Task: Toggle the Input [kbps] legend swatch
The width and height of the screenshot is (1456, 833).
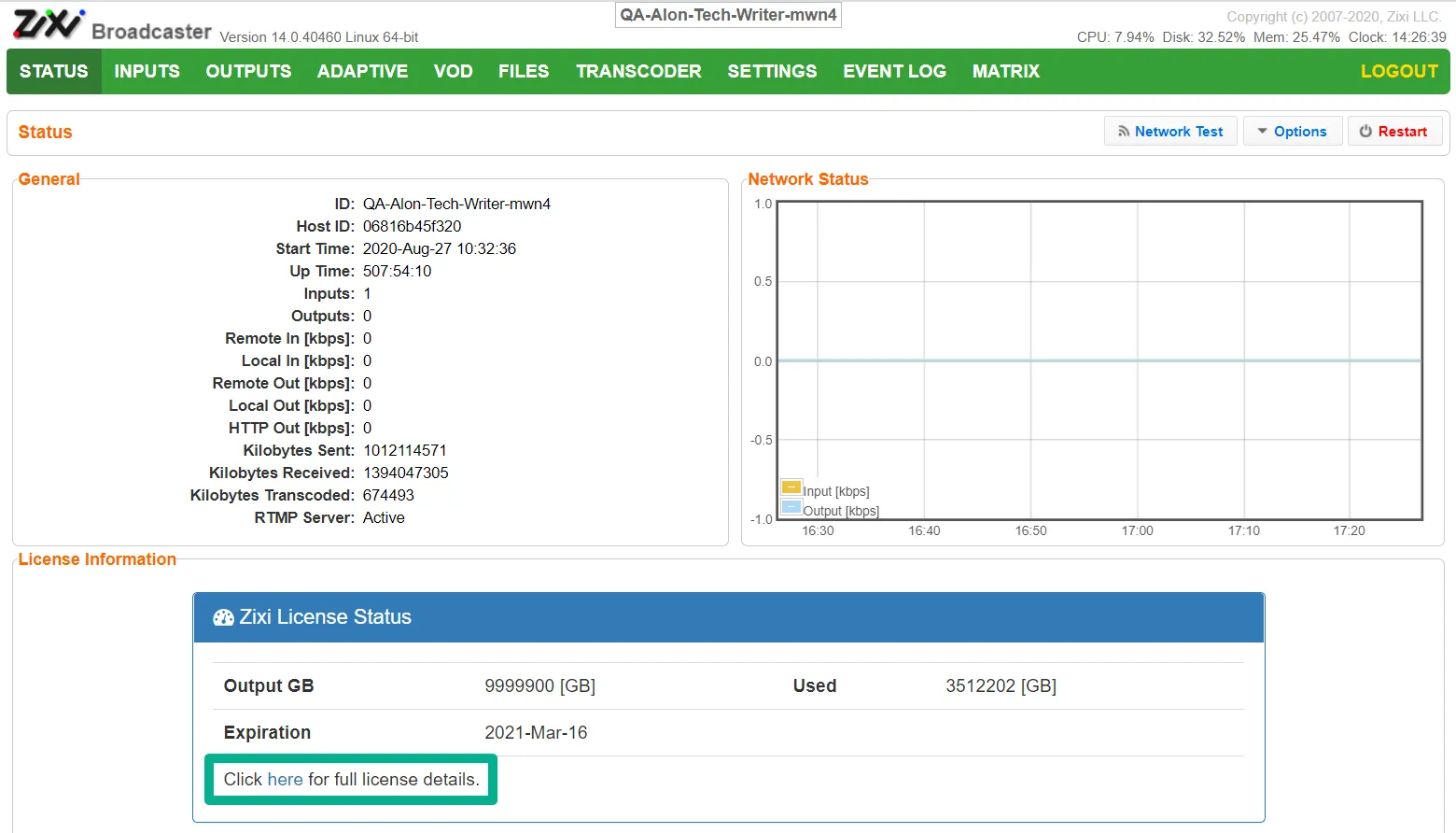Action: (x=791, y=487)
